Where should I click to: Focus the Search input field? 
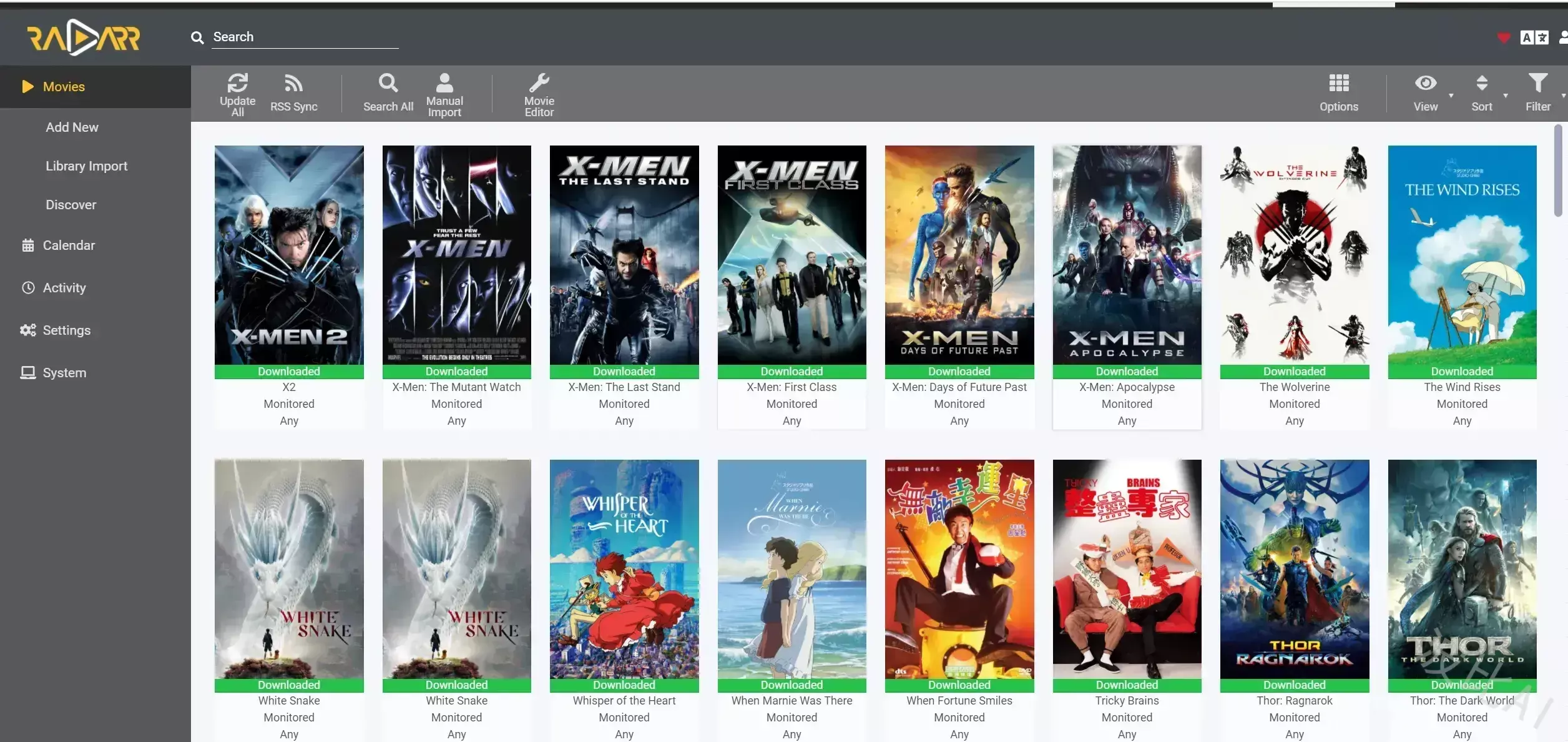(305, 37)
